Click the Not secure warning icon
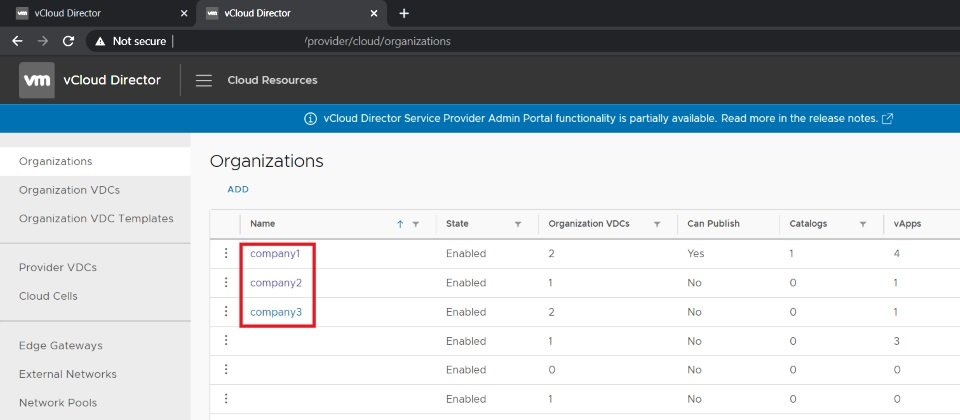This screenshot has width=960, height=420. pyautogui.click(x=100, y=41)
